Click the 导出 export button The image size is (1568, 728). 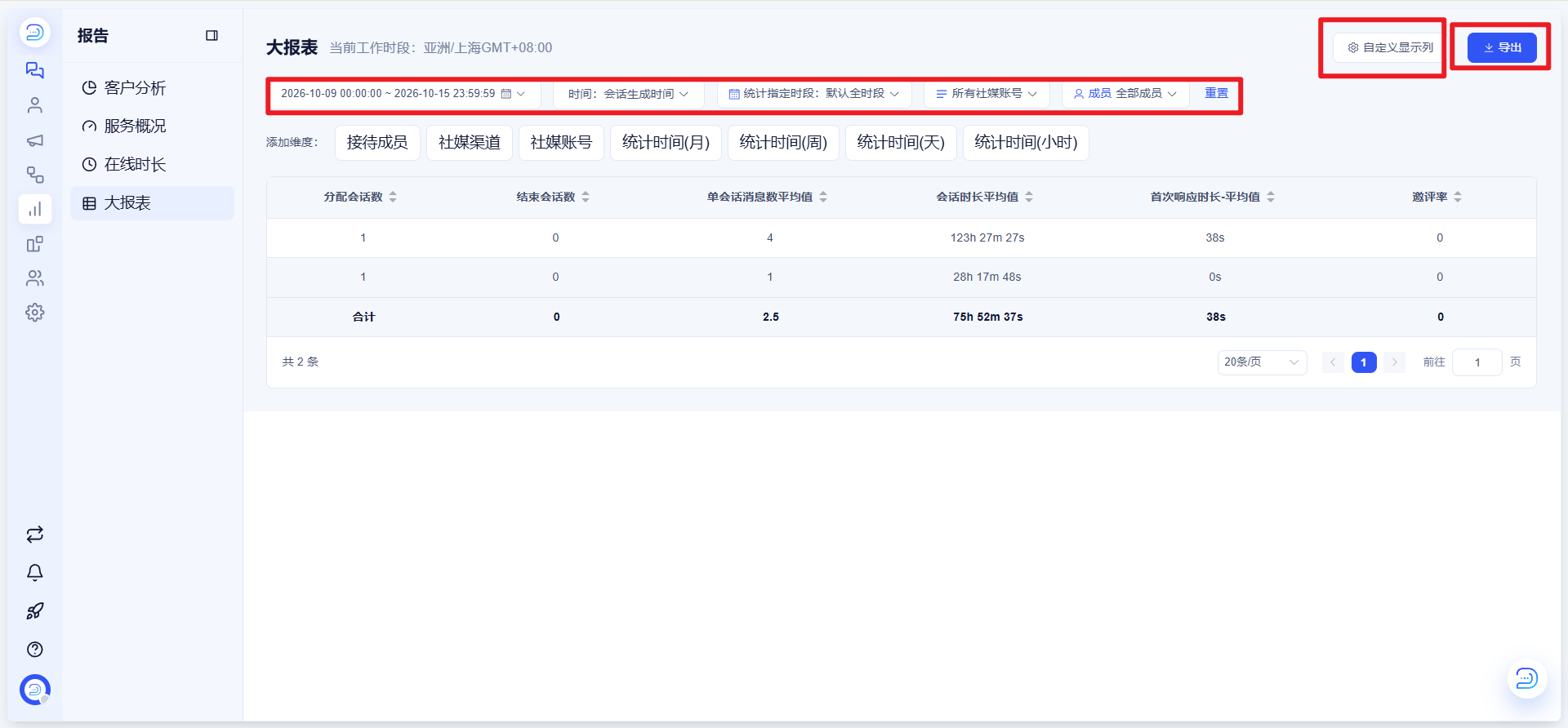(x=1502, y=47)
